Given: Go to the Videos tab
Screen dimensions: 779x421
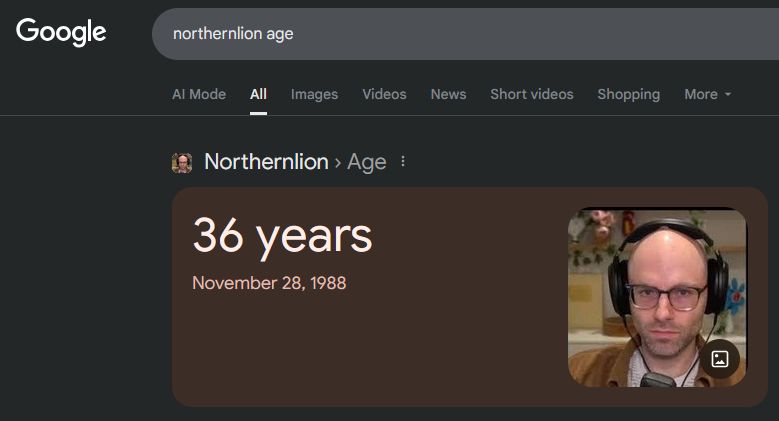Looking at the screenshot, I should tap(384, 94).
